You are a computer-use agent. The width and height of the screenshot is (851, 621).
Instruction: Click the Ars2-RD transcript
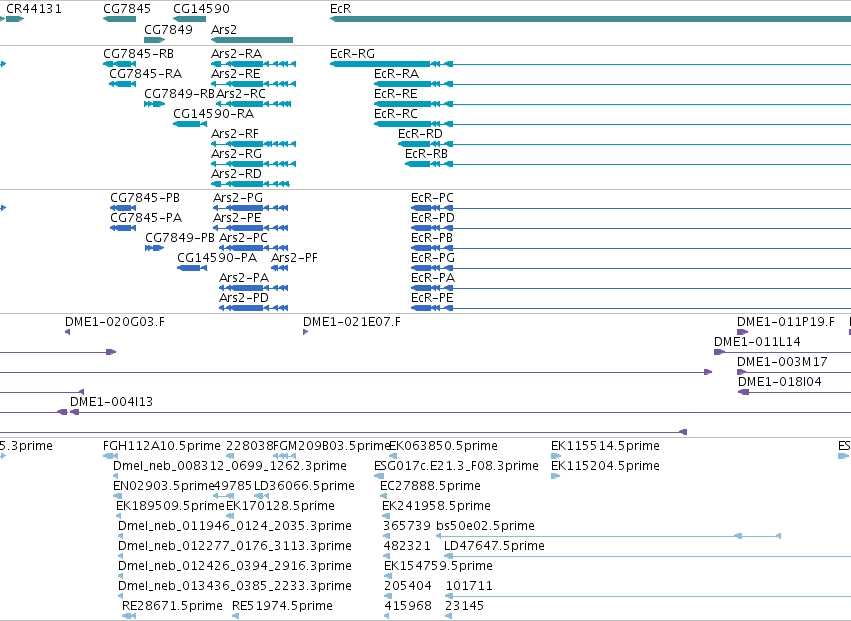[x=236, y=174]
